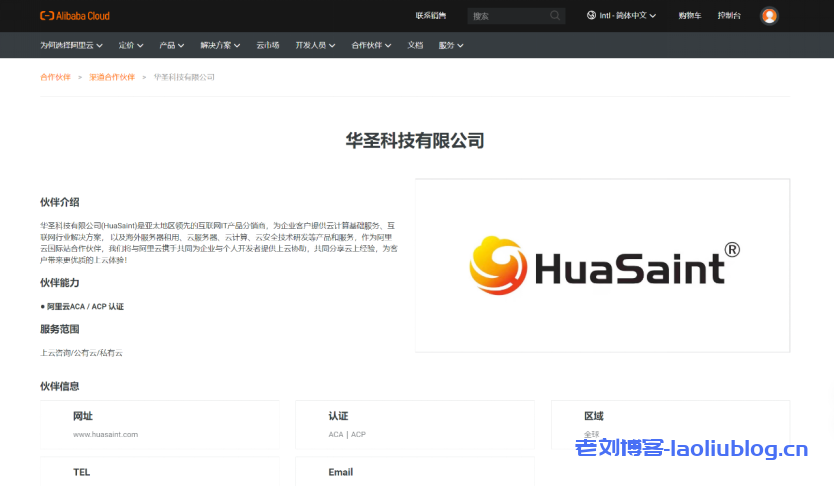
Task: Click the 渠道合作伙伴 breadcrumb link
Action: pos(112,77)
